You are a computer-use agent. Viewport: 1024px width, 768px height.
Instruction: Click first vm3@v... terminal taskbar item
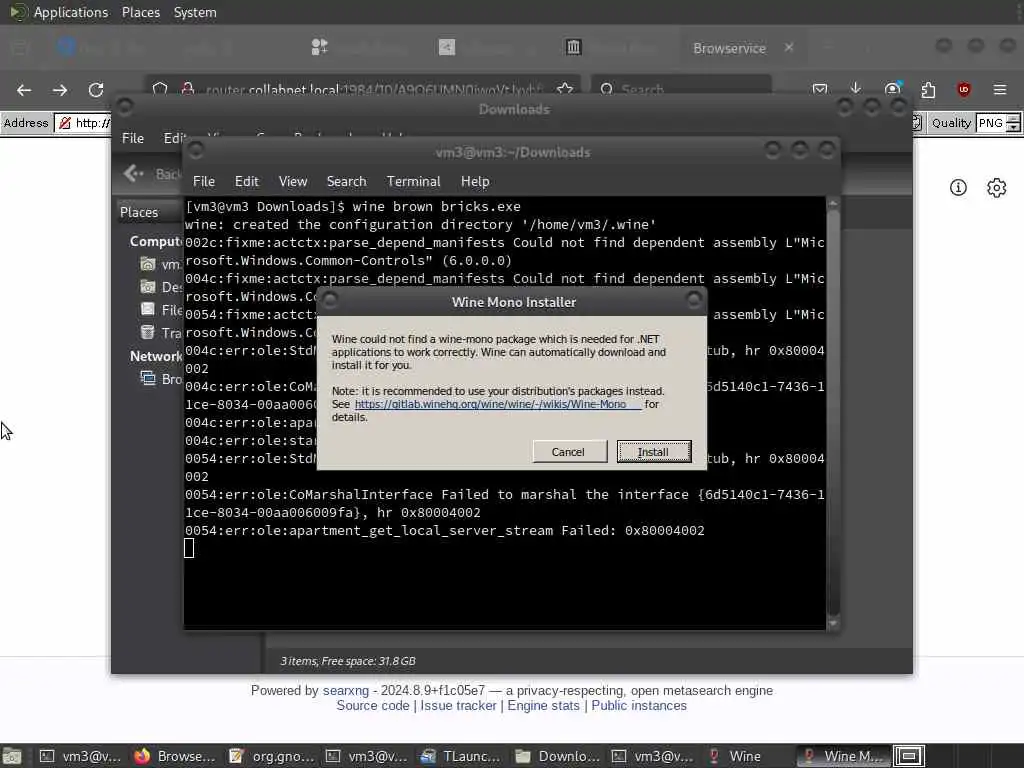point(80,756)
